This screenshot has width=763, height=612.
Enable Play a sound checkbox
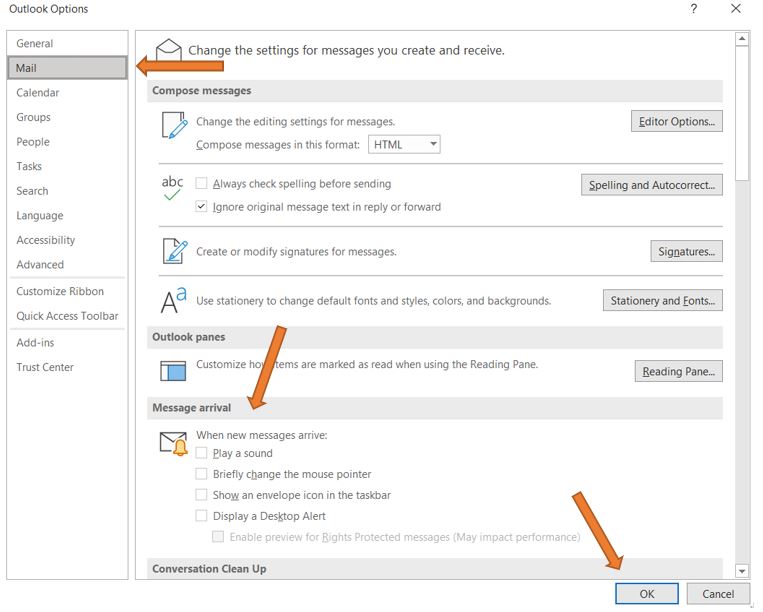[x=201, y=453]
